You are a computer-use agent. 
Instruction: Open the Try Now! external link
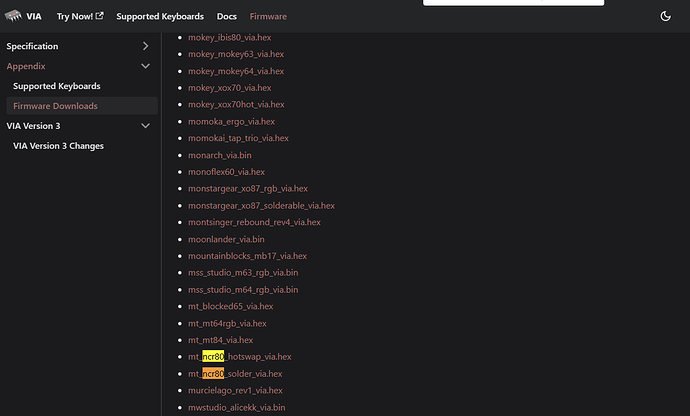click(x=80, y=16)
